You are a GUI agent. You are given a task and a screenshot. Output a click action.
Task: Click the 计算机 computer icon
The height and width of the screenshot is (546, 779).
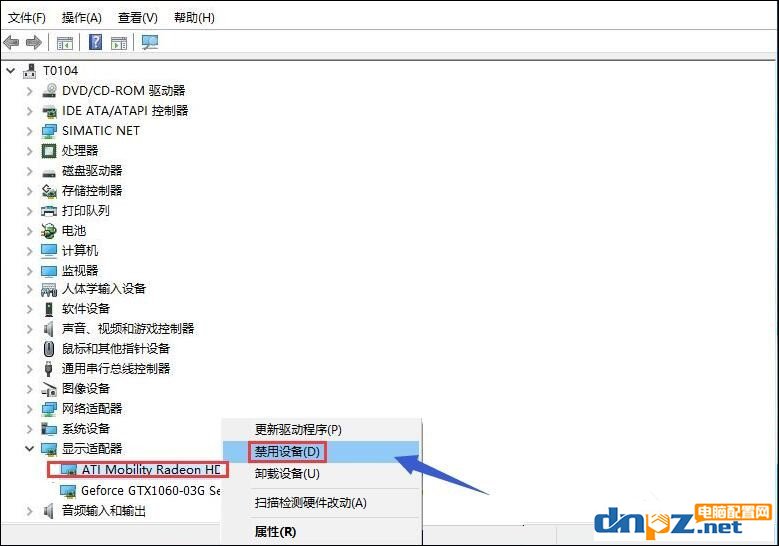click(49, 250)
